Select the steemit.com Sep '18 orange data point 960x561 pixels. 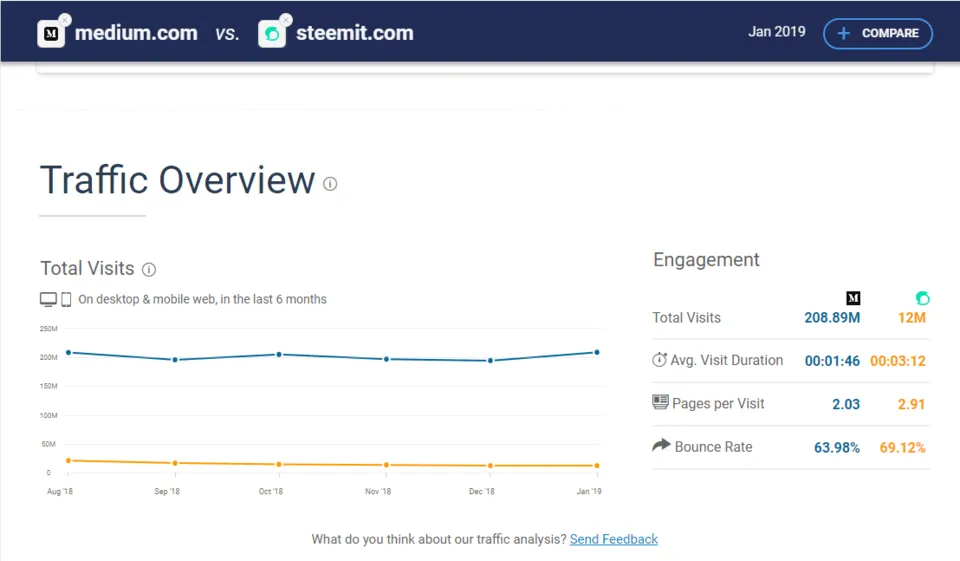(175, 463)
